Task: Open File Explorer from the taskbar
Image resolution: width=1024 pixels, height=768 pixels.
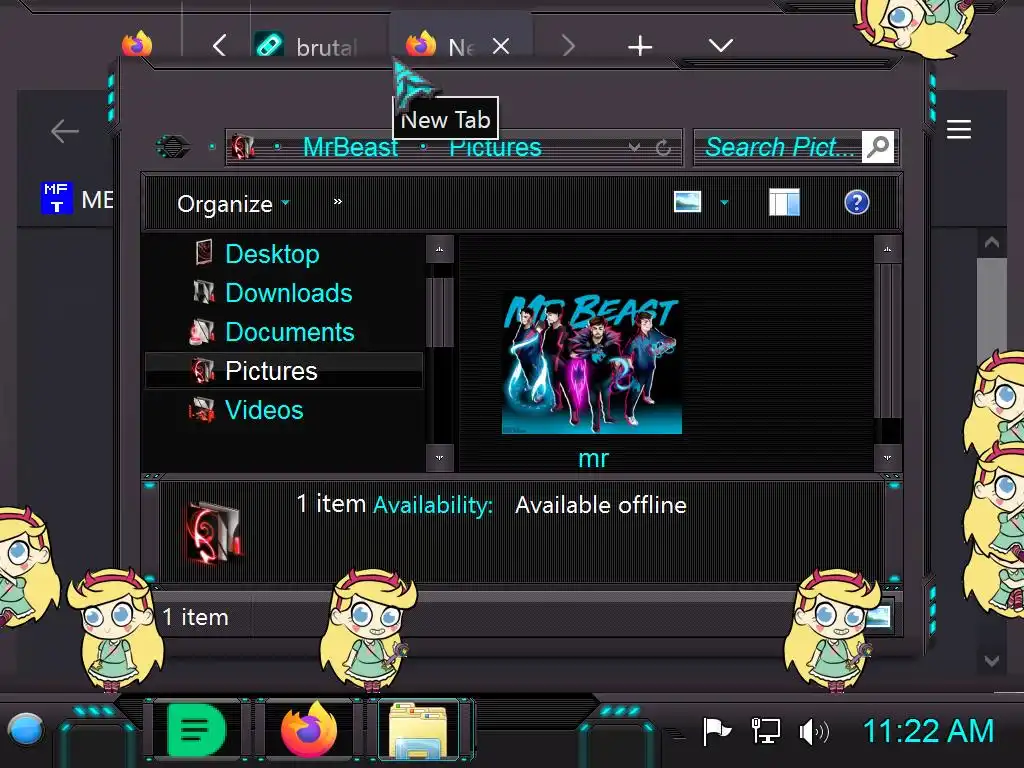Action: [418, 730]
